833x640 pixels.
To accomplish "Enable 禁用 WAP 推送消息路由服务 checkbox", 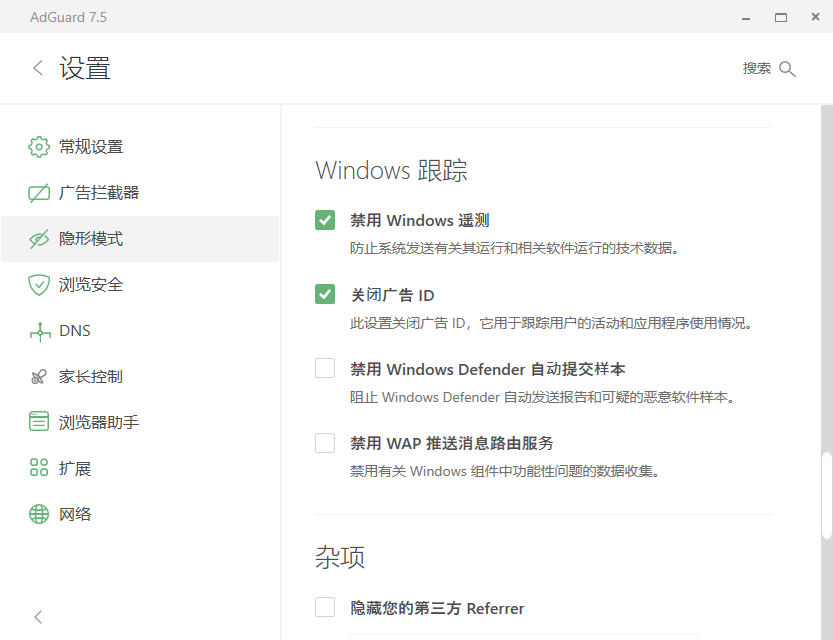I will 325,442.
